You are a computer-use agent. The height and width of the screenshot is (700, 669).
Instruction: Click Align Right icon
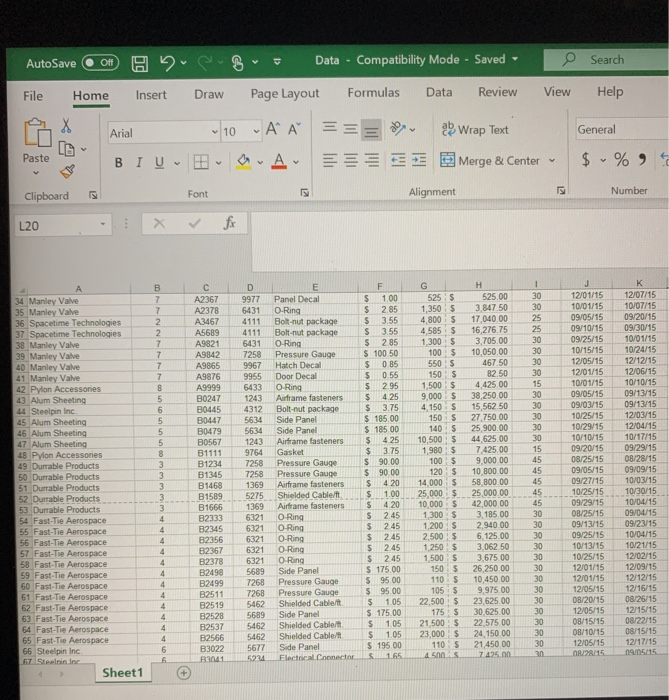click(x=372, y=160)
